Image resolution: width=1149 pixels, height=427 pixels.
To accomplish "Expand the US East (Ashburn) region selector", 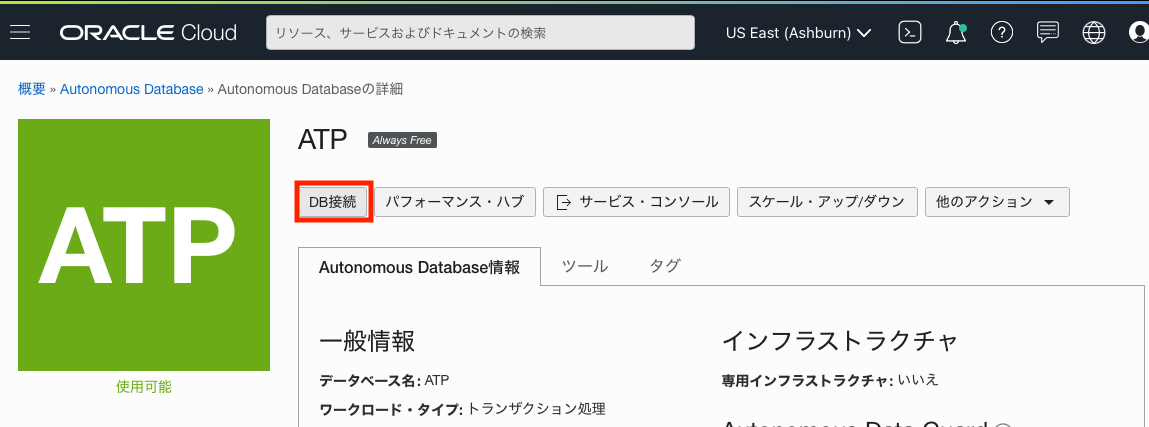I will coord(798,33).
